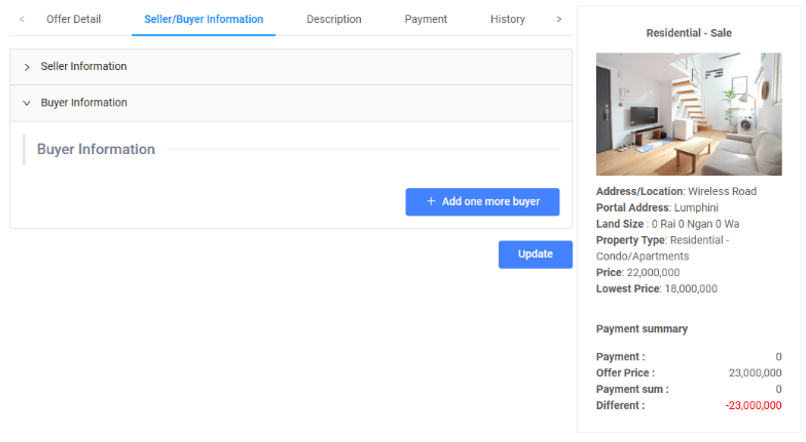Click the right tab scroll arrow

[558, 19]
